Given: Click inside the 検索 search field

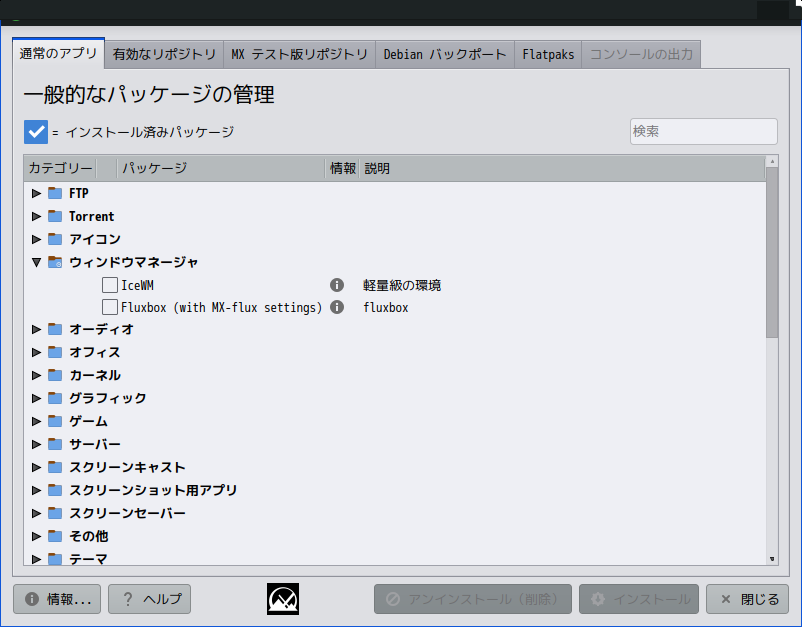Looking at the screenshot, I should pos(702,131).
